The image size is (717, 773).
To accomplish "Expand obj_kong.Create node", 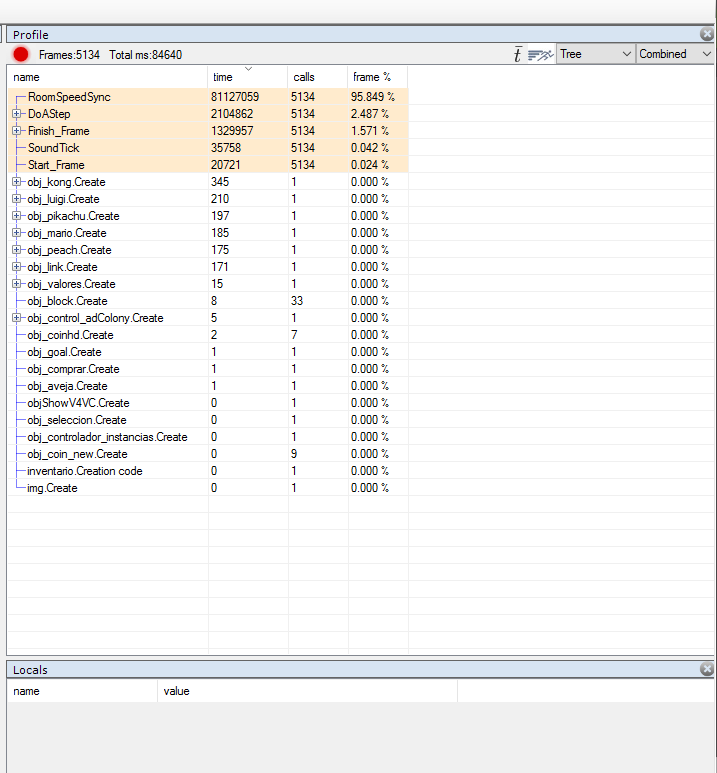I will (x=17, y=182).
